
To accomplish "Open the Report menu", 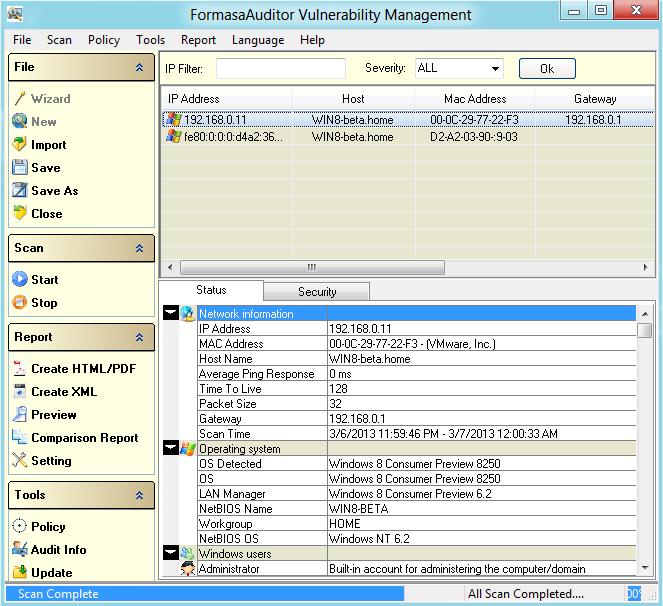I will tap(198, 40).
